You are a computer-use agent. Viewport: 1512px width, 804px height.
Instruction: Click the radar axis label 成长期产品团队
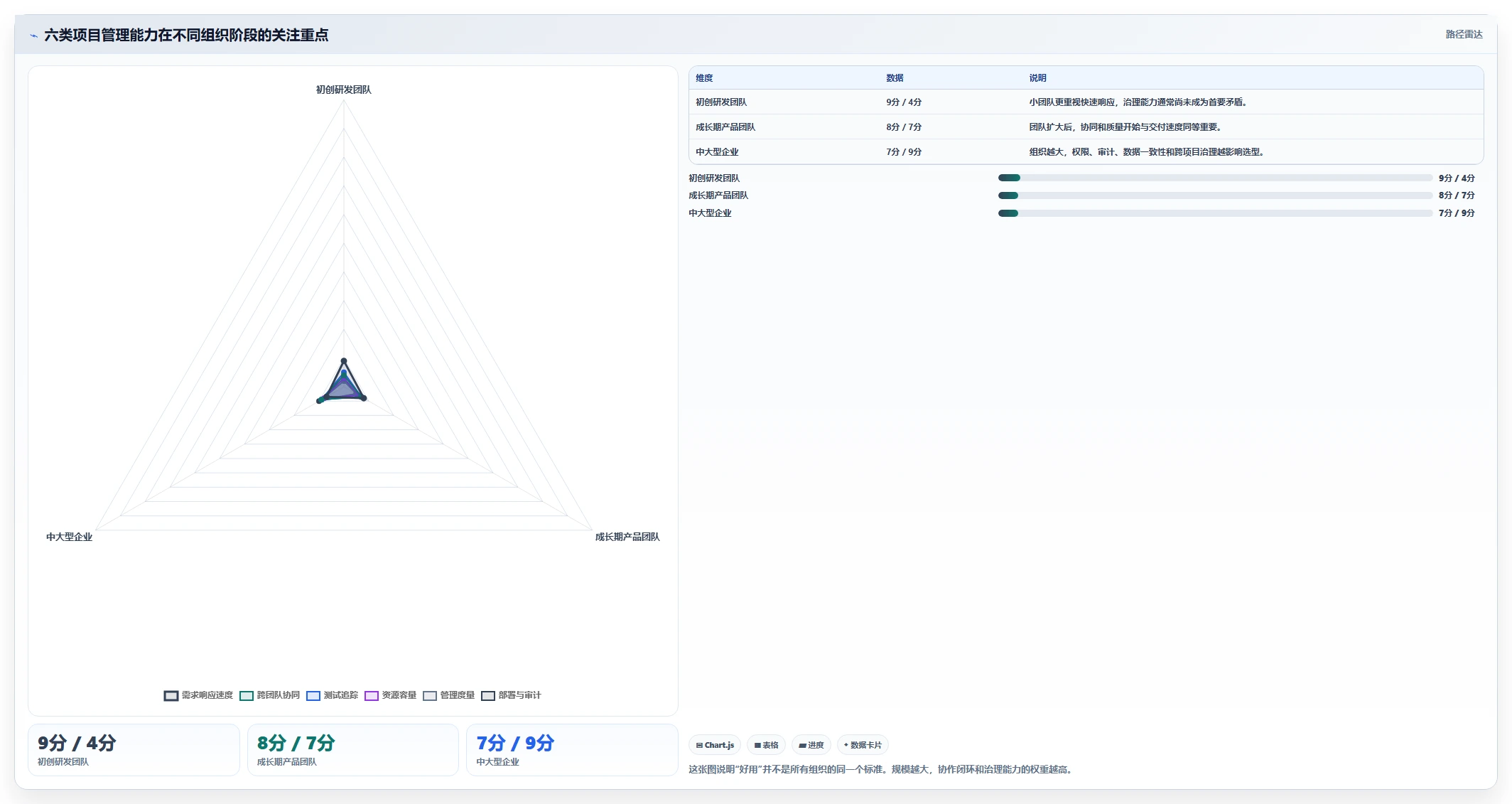click(627, 537)
